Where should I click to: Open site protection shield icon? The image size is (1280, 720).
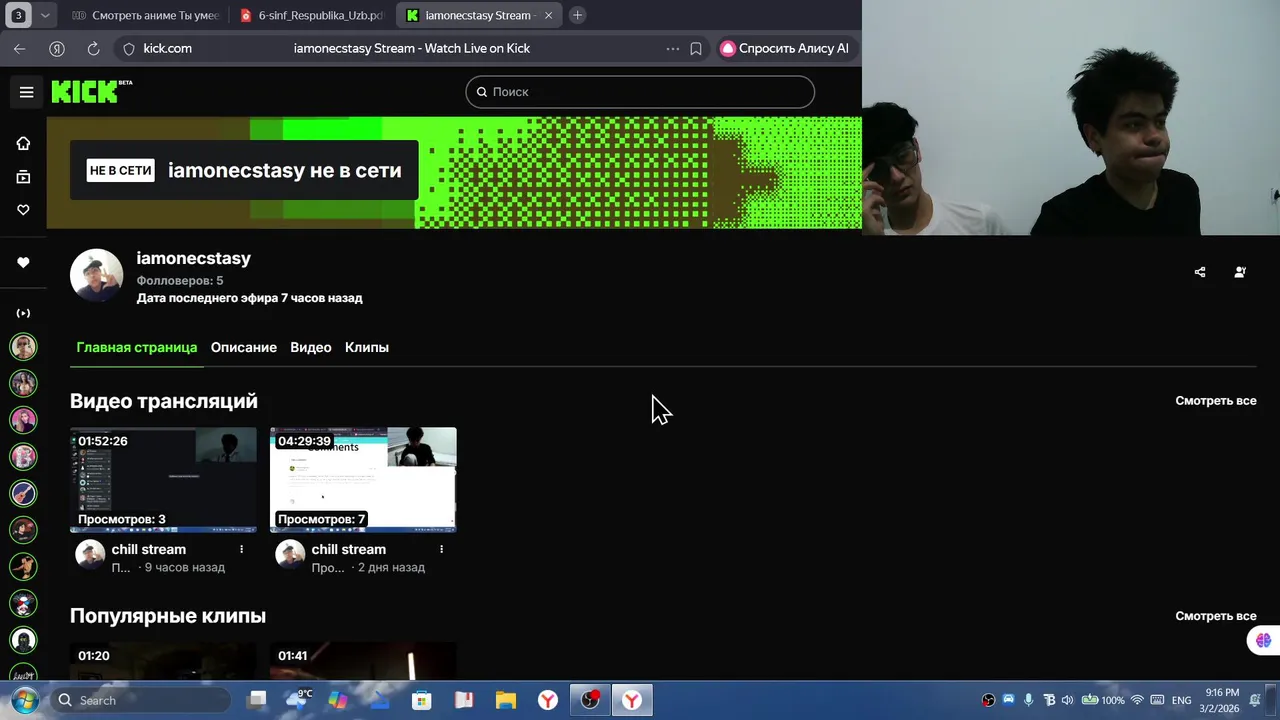click(129, 48)
